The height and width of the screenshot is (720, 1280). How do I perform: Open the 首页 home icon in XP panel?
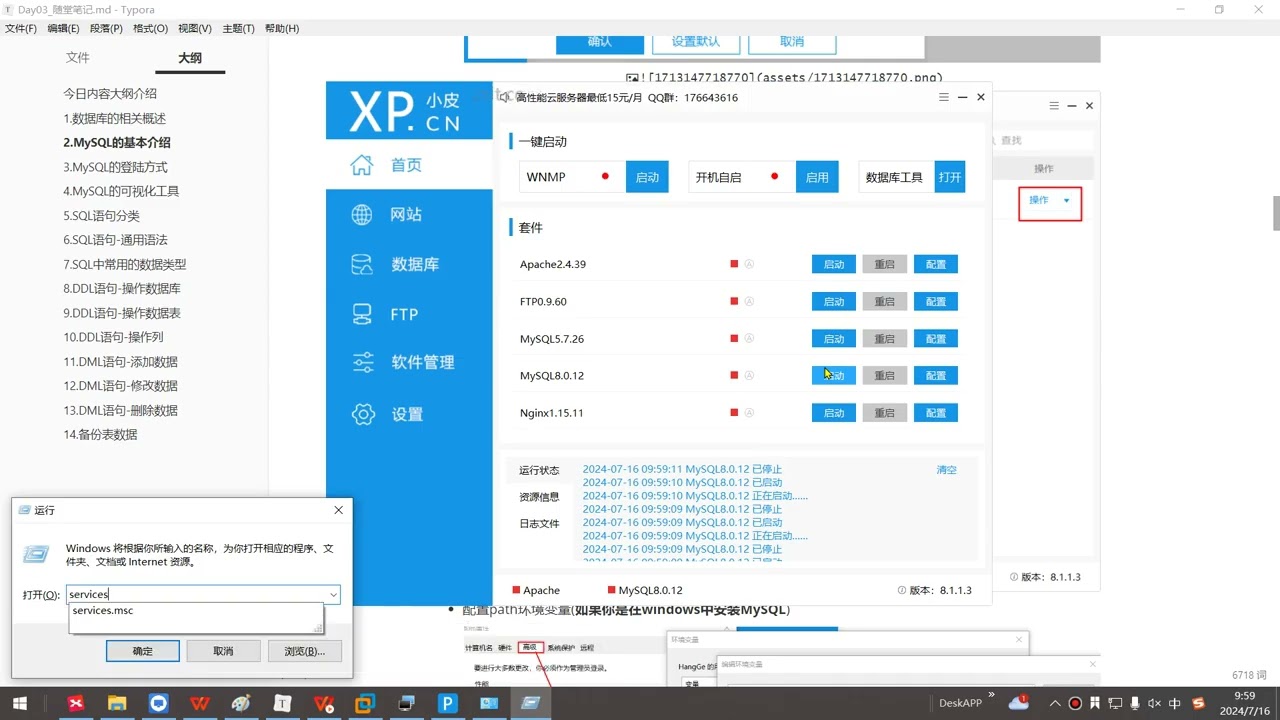coord(361,165)
